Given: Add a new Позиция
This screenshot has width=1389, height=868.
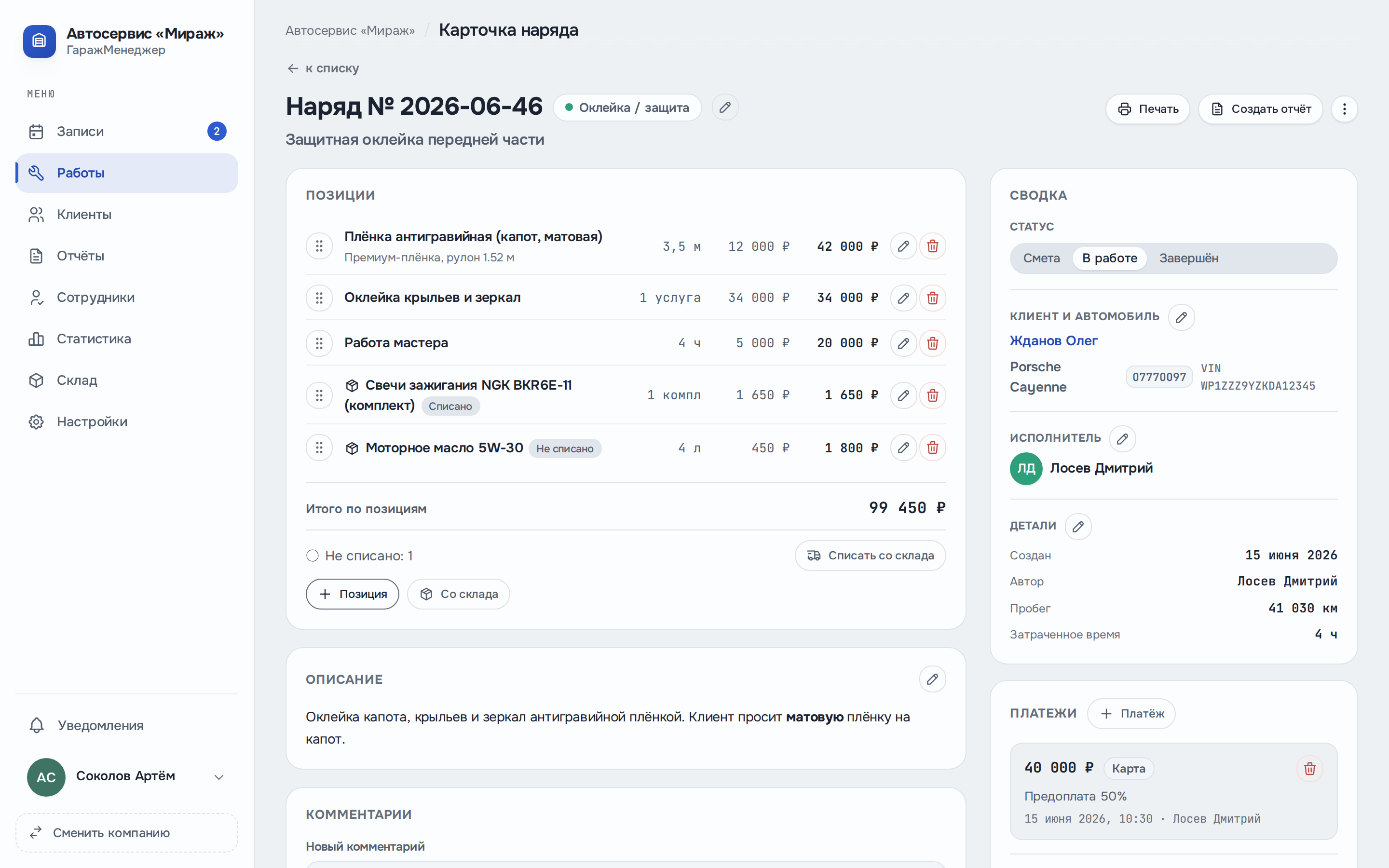Looking at the screenshot, I should pos(353,594).
